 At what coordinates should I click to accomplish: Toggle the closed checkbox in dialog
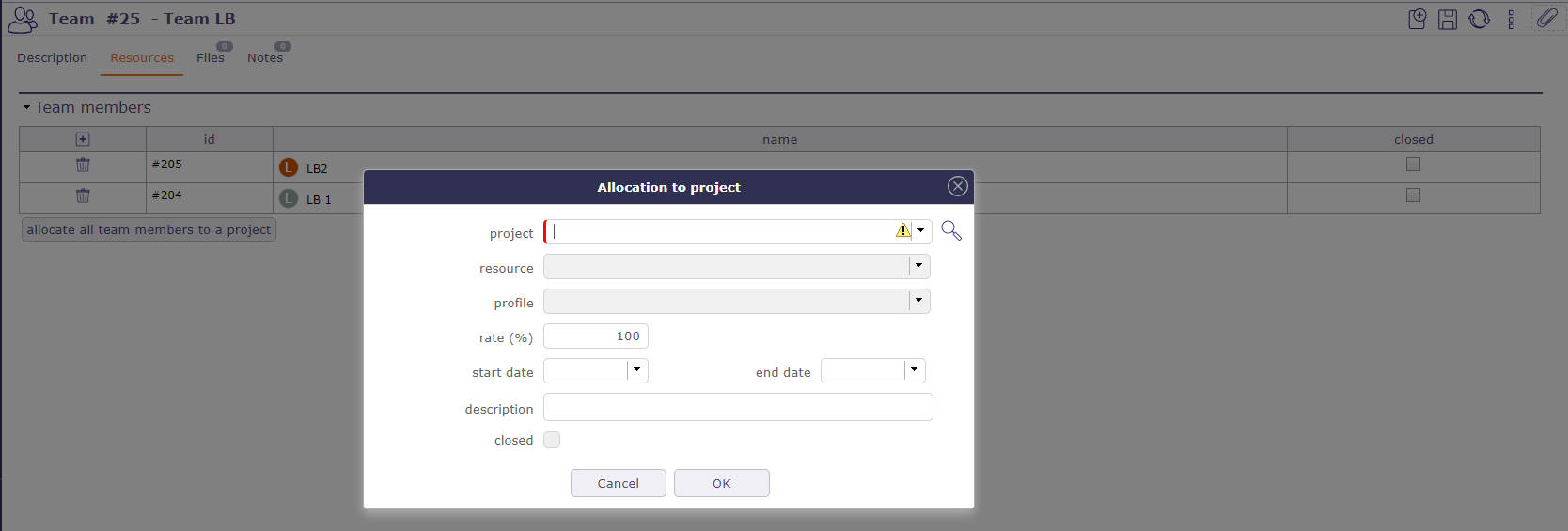tap(552, 440)
